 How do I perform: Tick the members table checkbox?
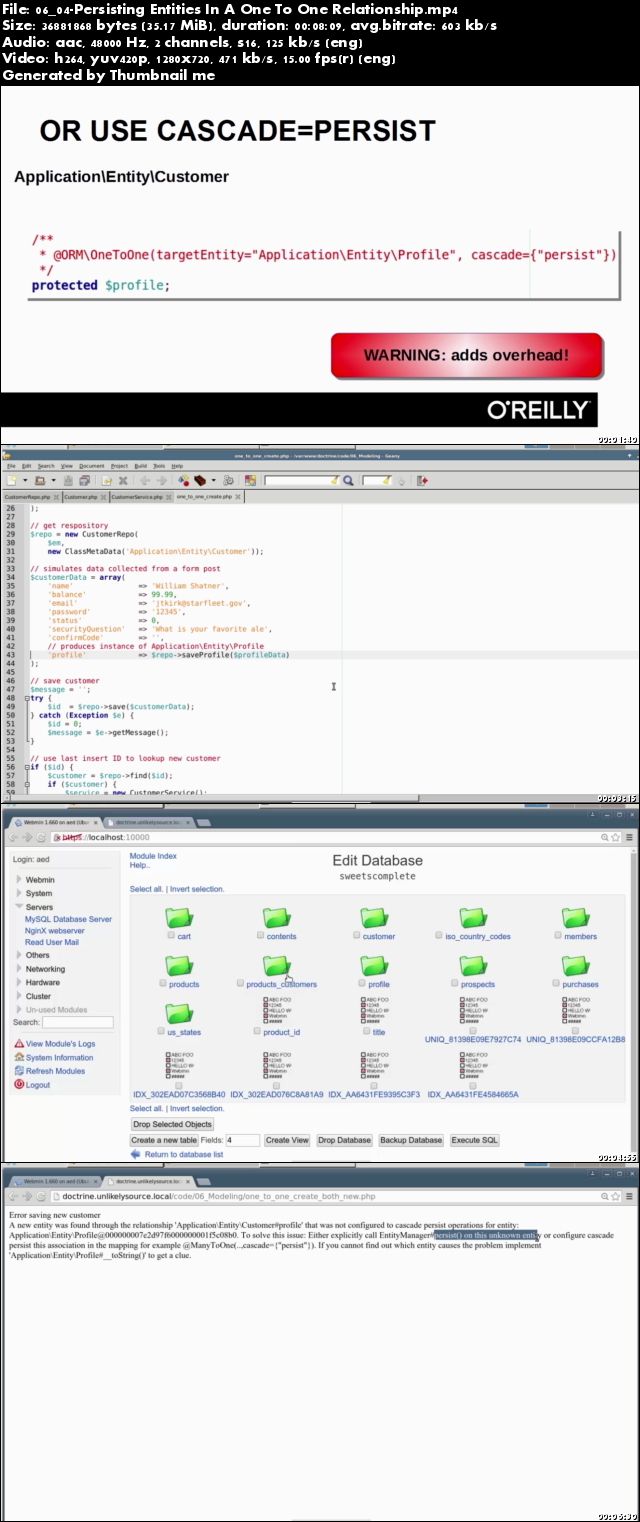point(558,936)
